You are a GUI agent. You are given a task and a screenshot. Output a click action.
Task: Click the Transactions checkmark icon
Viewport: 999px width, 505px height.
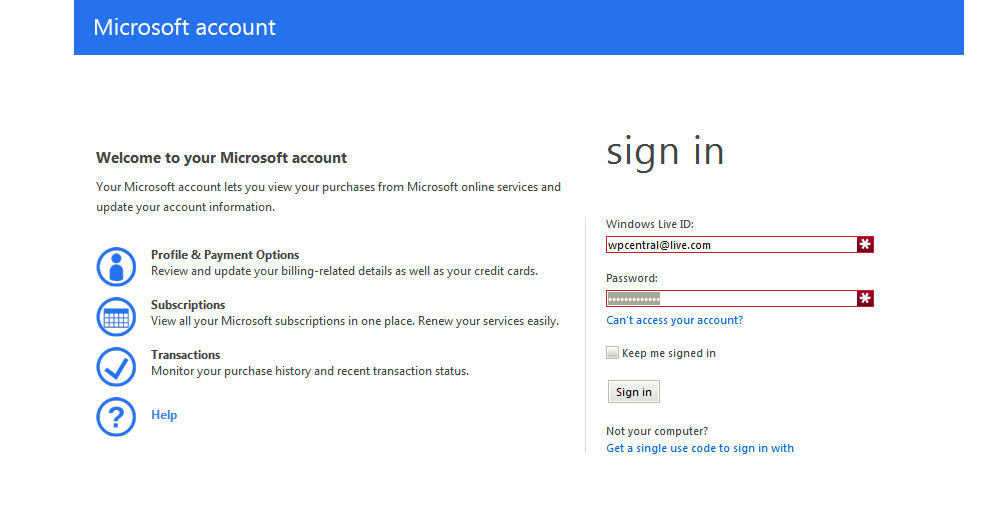(x=116, y=366)
